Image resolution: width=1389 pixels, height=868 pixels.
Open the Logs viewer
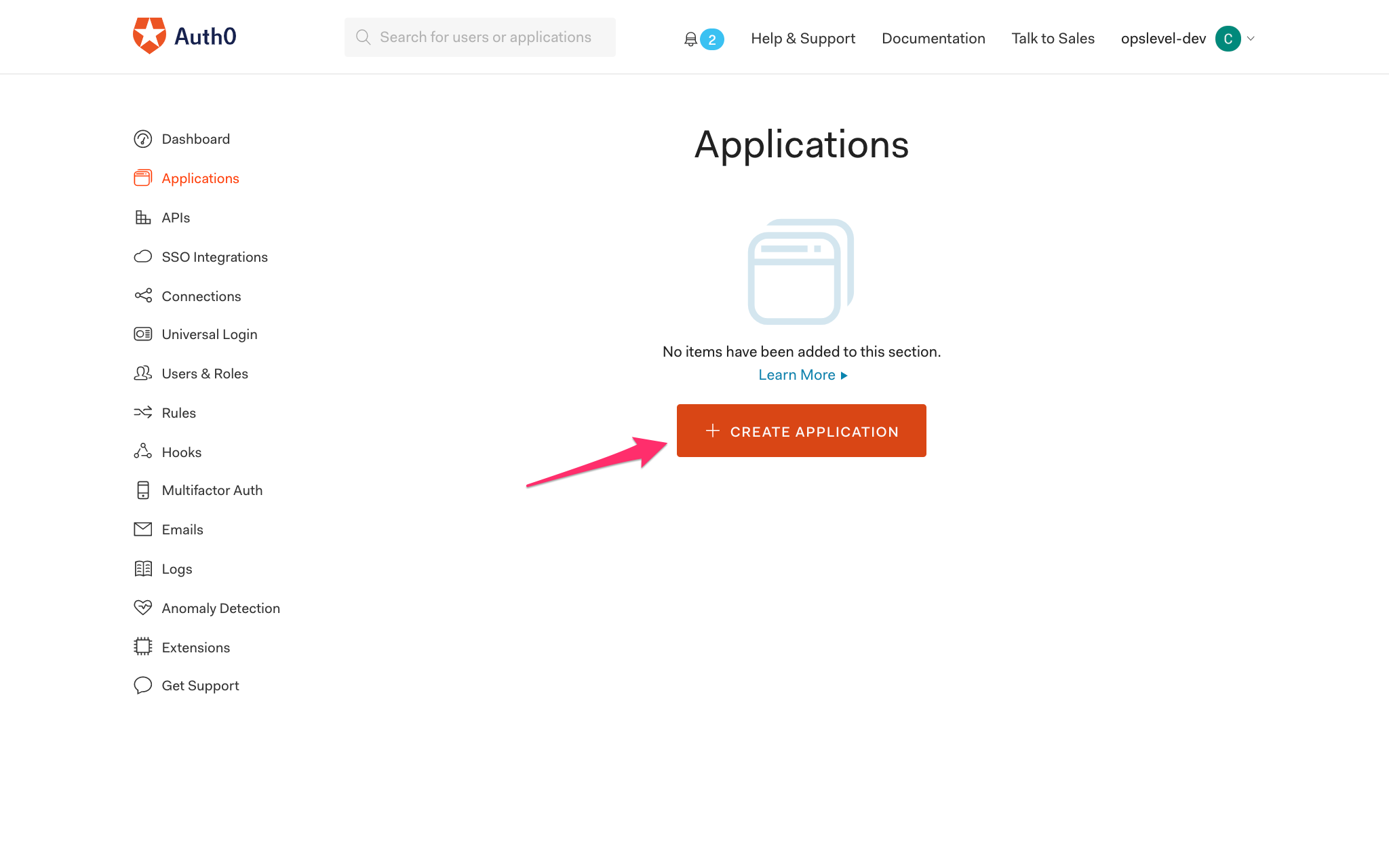pos(176,568)
